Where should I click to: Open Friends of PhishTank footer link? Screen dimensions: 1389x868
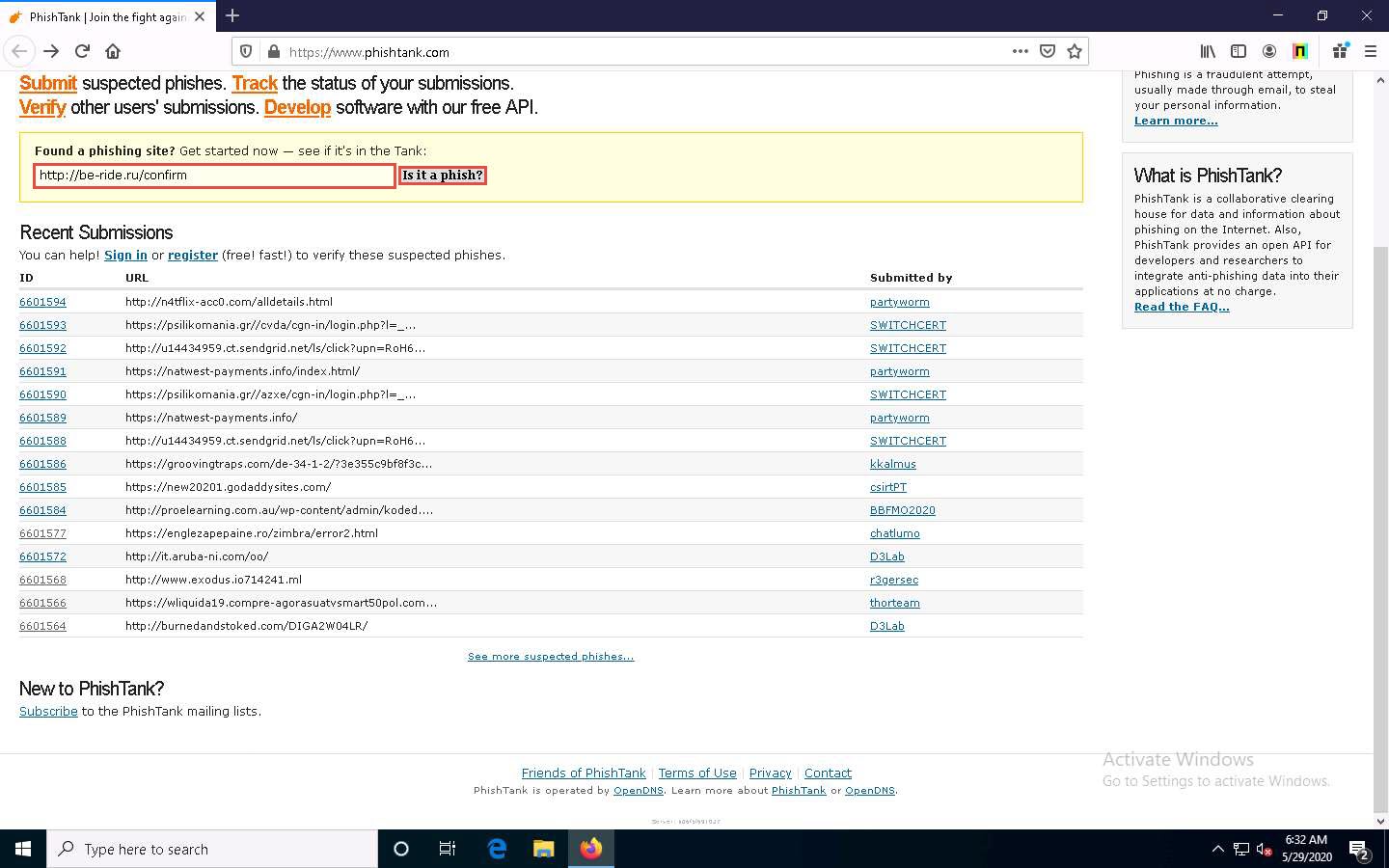point(584,773)
